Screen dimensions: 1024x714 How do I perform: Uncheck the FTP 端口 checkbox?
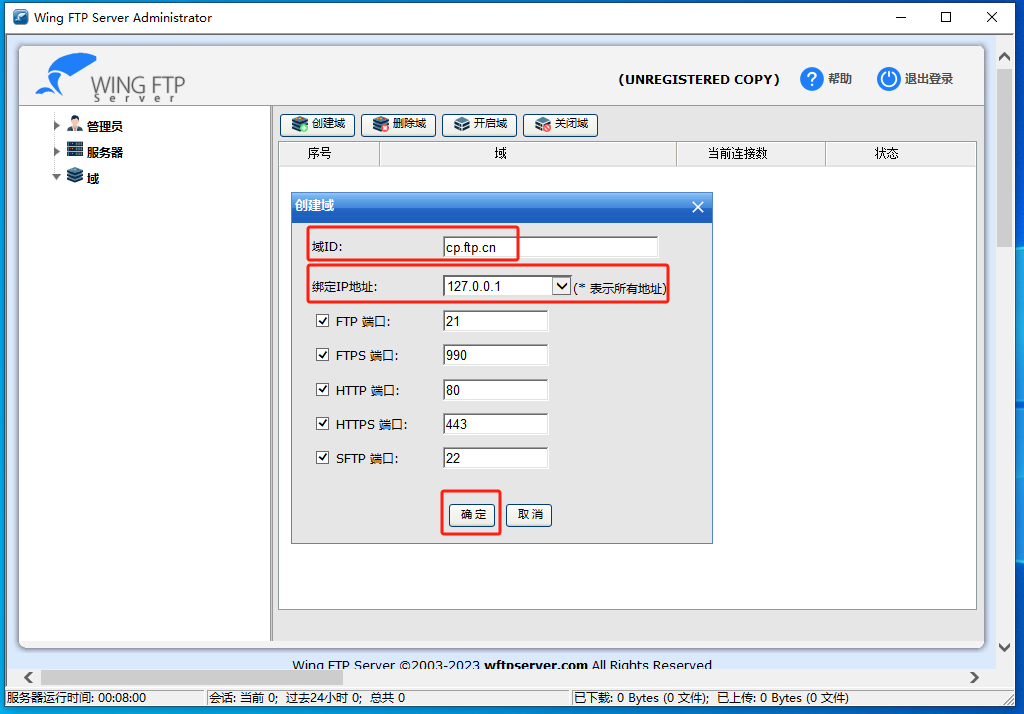(x=323, y=321)
